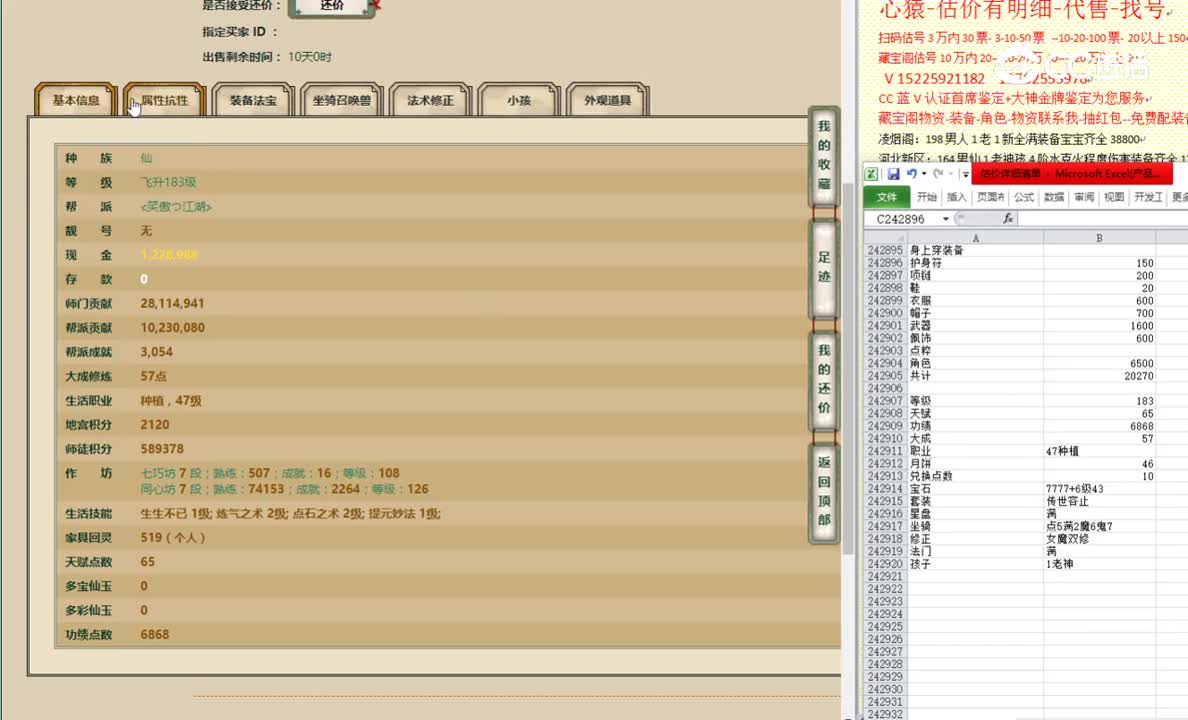The width and height of the screenshot is (1188, 720).
Task: Click the 还价 bargain button
Action: pyautogui.click(x=332, y=6)
